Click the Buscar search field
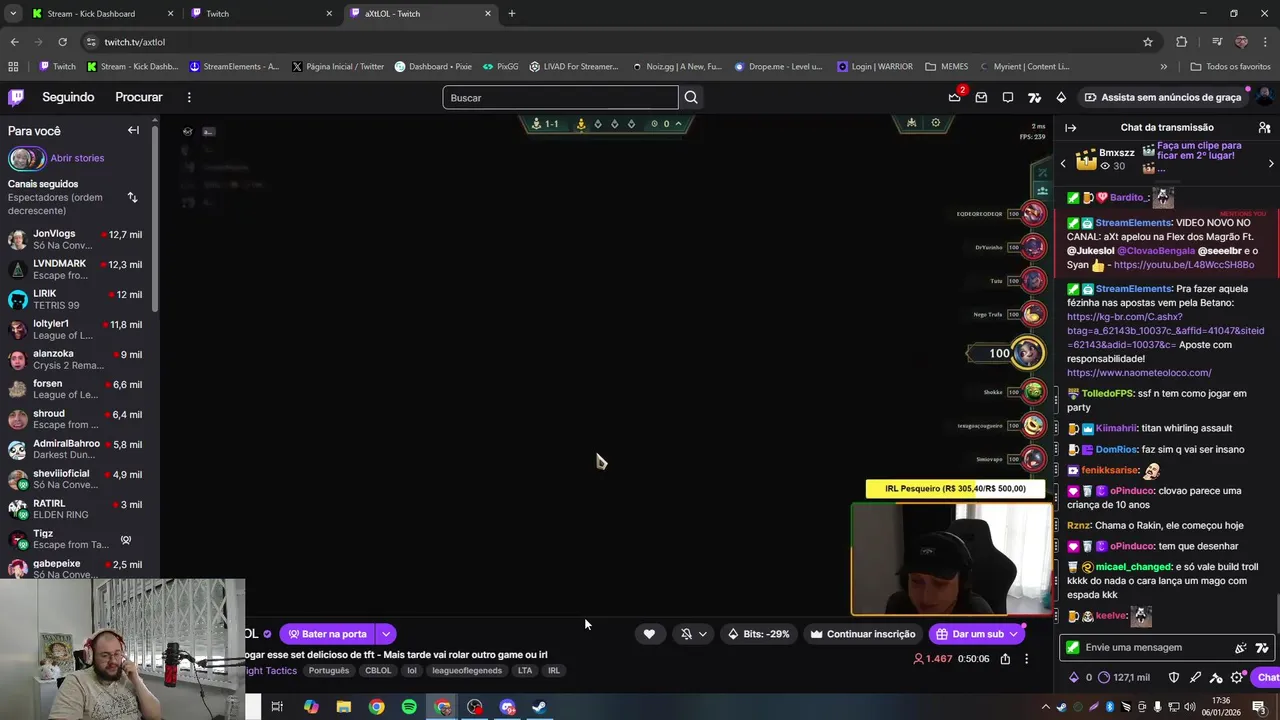Image resolution: width=1280 pixels, height=720 pixels. click(x=560, y=97)
